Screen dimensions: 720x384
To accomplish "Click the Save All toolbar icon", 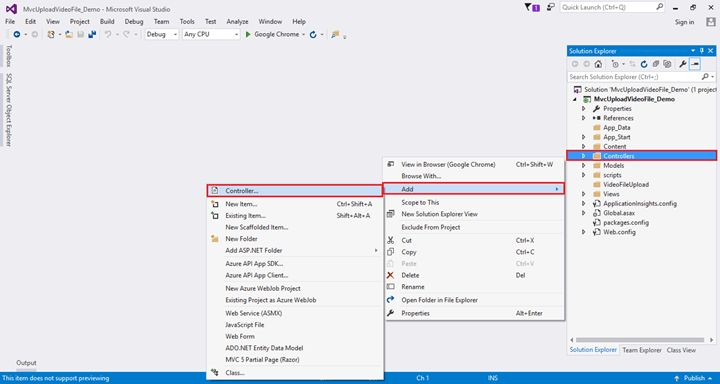I will 92,34.
